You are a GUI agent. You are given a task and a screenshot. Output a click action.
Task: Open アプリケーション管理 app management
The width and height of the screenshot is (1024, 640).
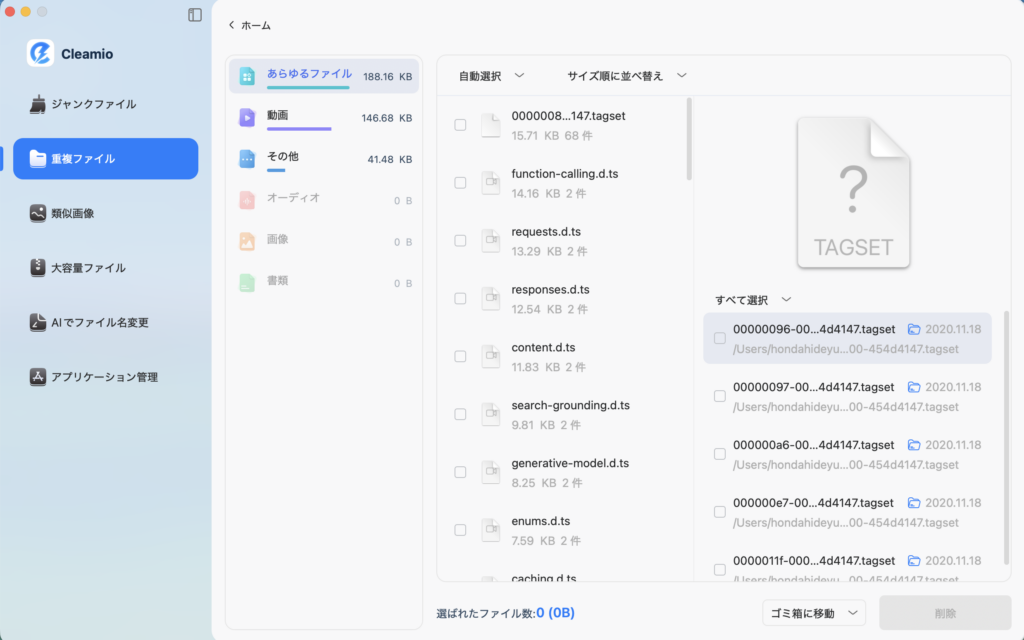[104, 377]
